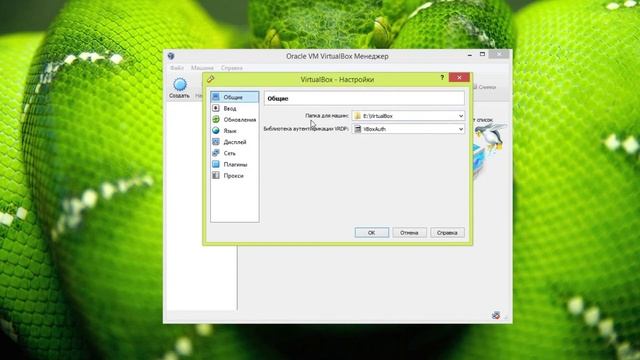Expand the VRDP authentication library dropdown arrow
640x360 pixels.
461,129
